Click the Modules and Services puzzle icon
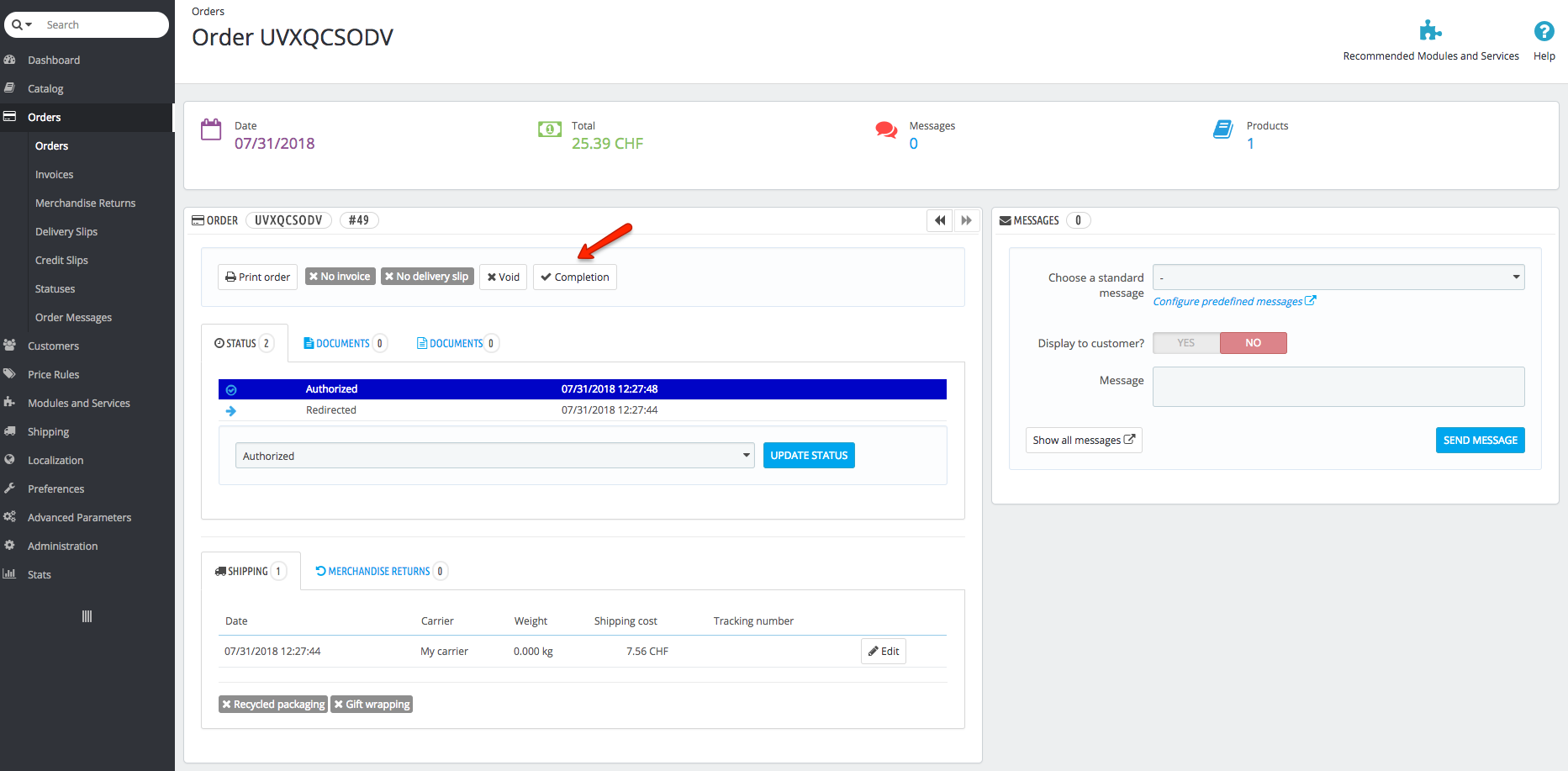This screenshot has height=771, width=1568. 10,403
